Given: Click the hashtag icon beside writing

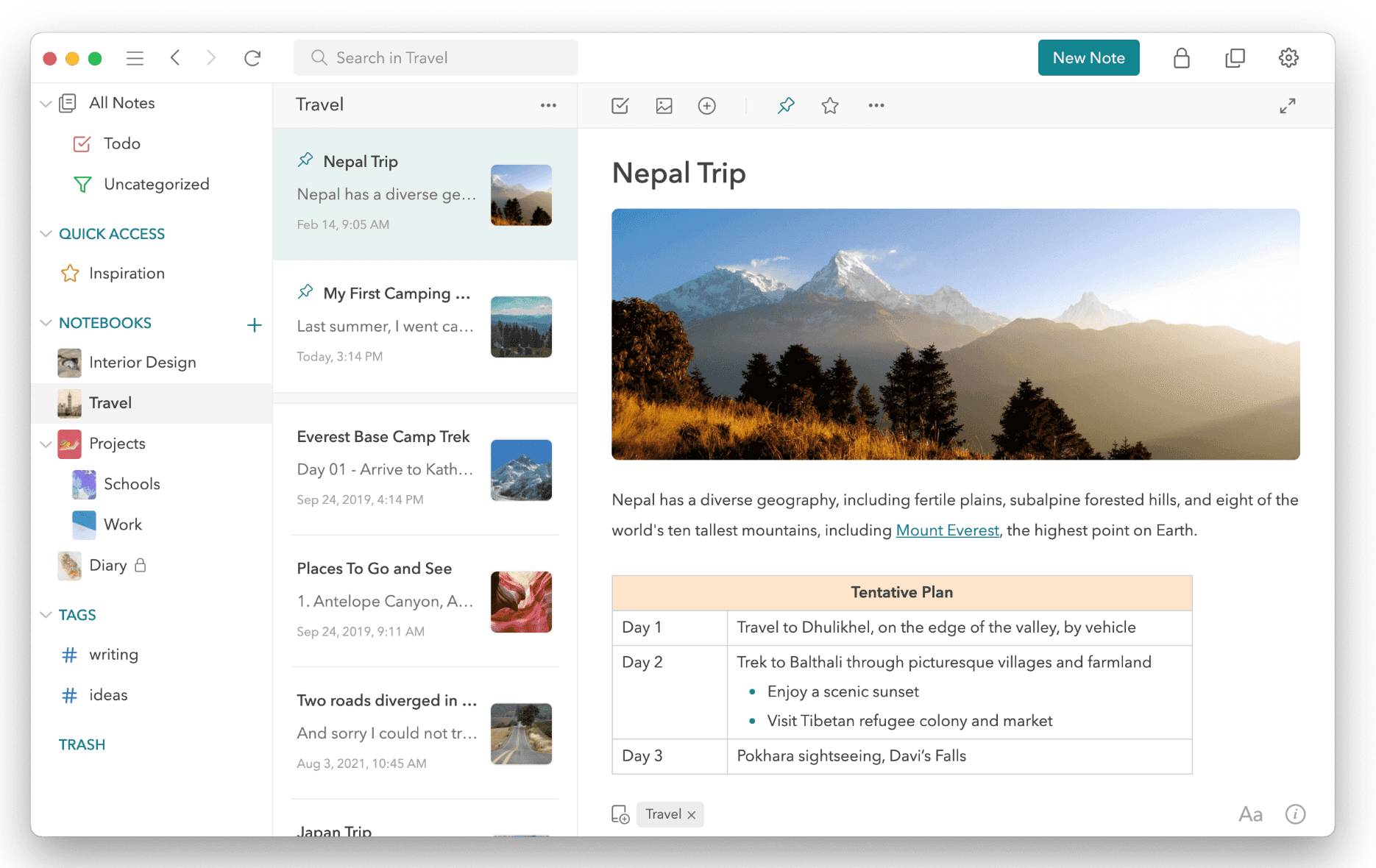Looking at the screenshot, I should coord(69,655).
